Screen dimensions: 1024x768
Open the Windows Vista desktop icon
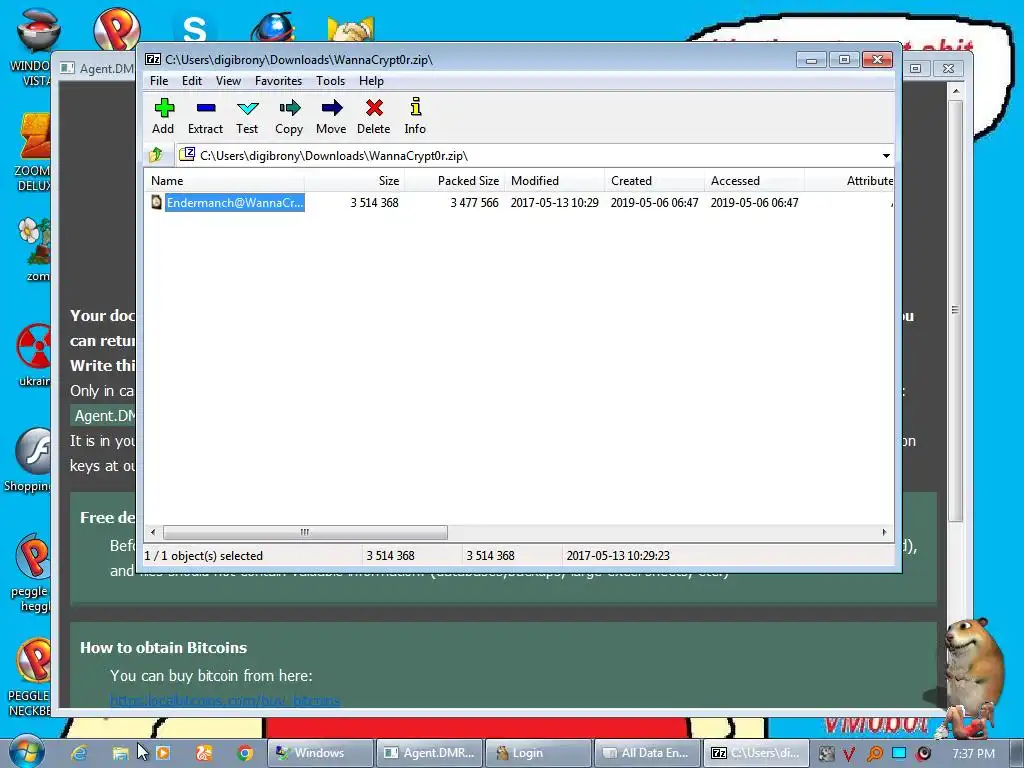[x=33, y=47]
